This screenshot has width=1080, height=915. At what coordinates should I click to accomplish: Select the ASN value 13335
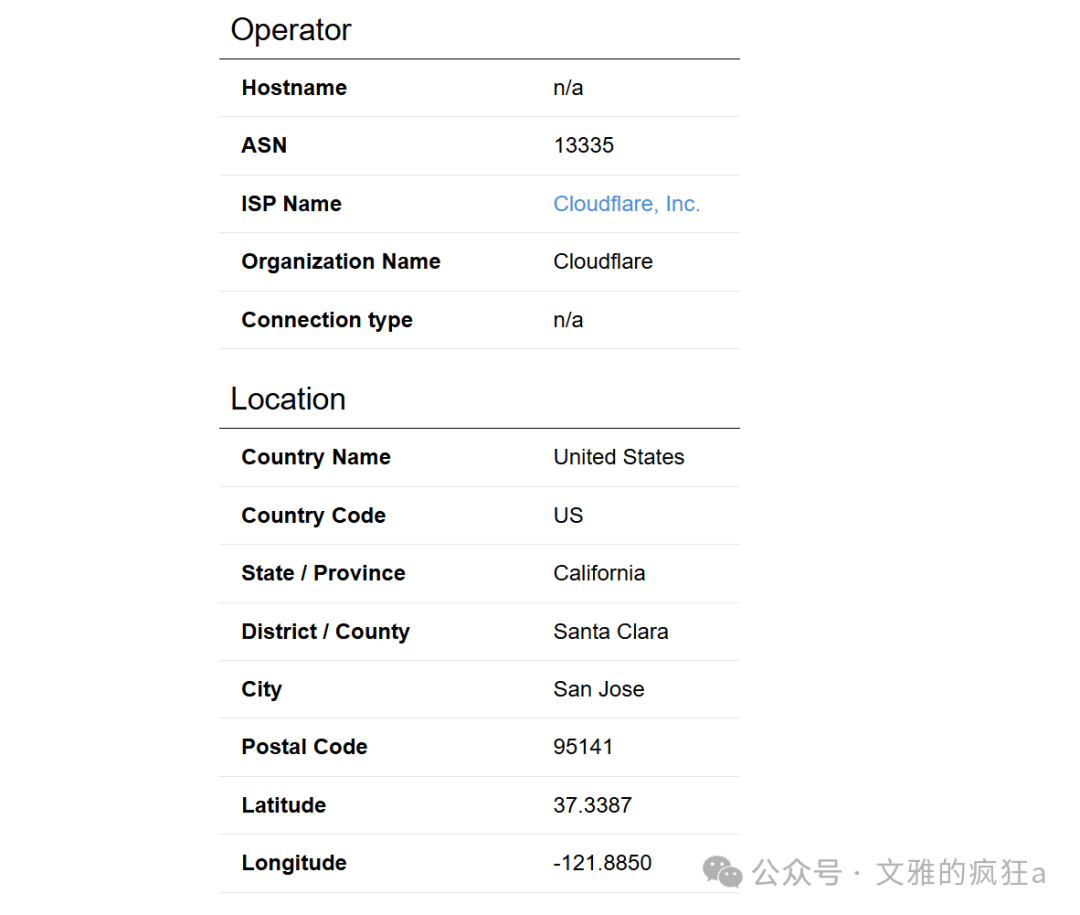coord(583,145)
